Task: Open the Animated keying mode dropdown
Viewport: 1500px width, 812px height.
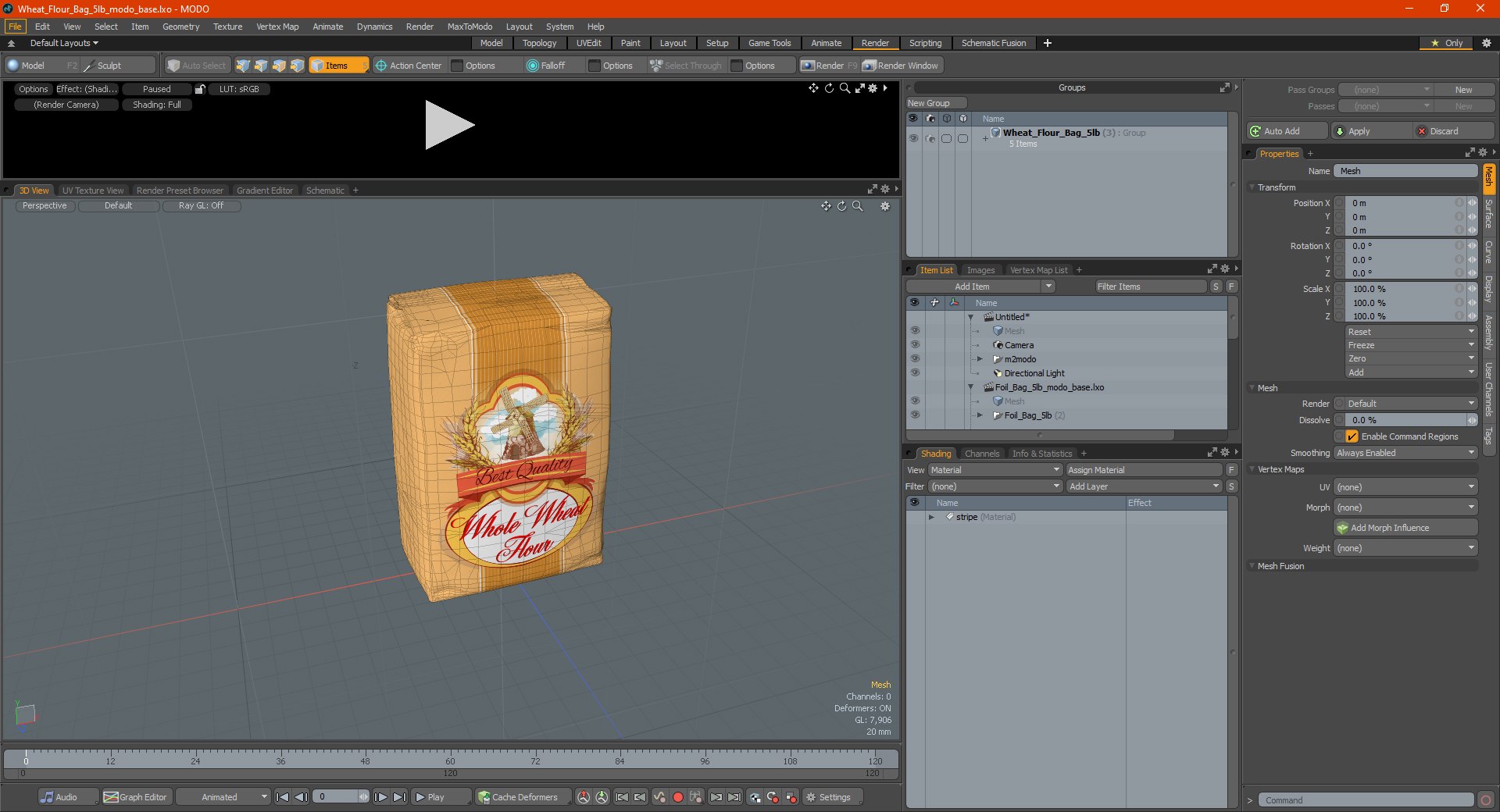Action: [223, 797]
